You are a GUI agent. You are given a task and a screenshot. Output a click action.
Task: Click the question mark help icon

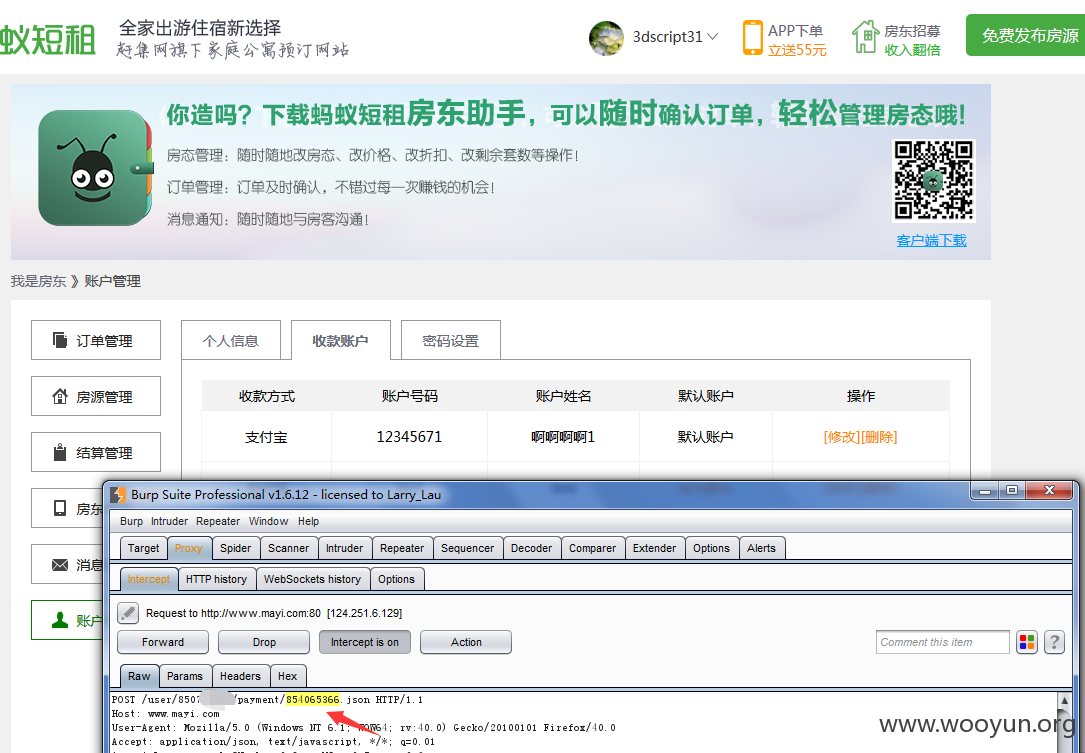coord(1054,642)
